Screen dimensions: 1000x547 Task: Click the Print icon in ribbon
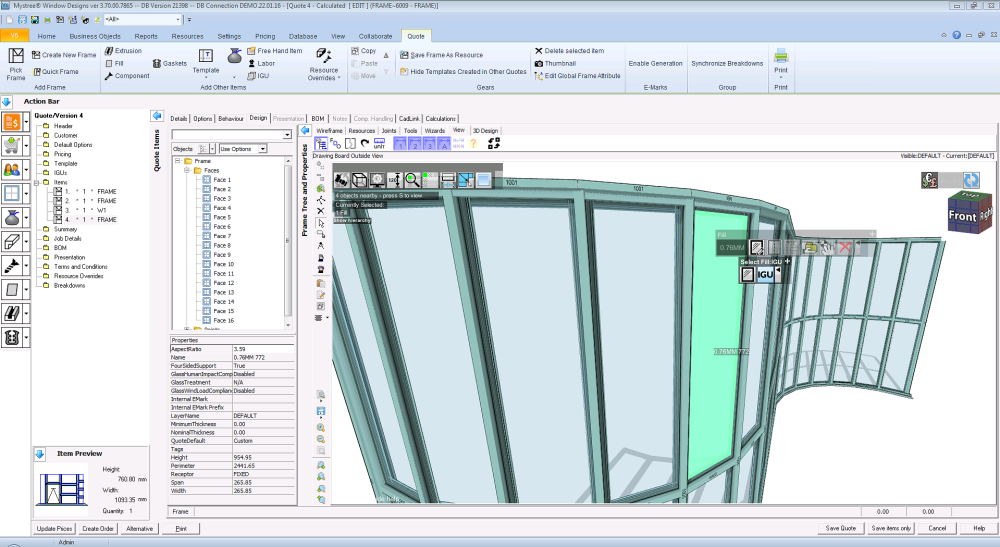(781, 58)
